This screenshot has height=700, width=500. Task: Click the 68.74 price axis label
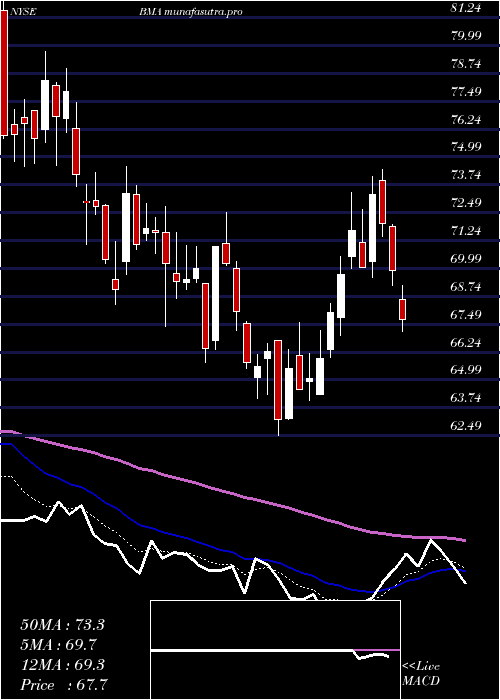(466, 287)
